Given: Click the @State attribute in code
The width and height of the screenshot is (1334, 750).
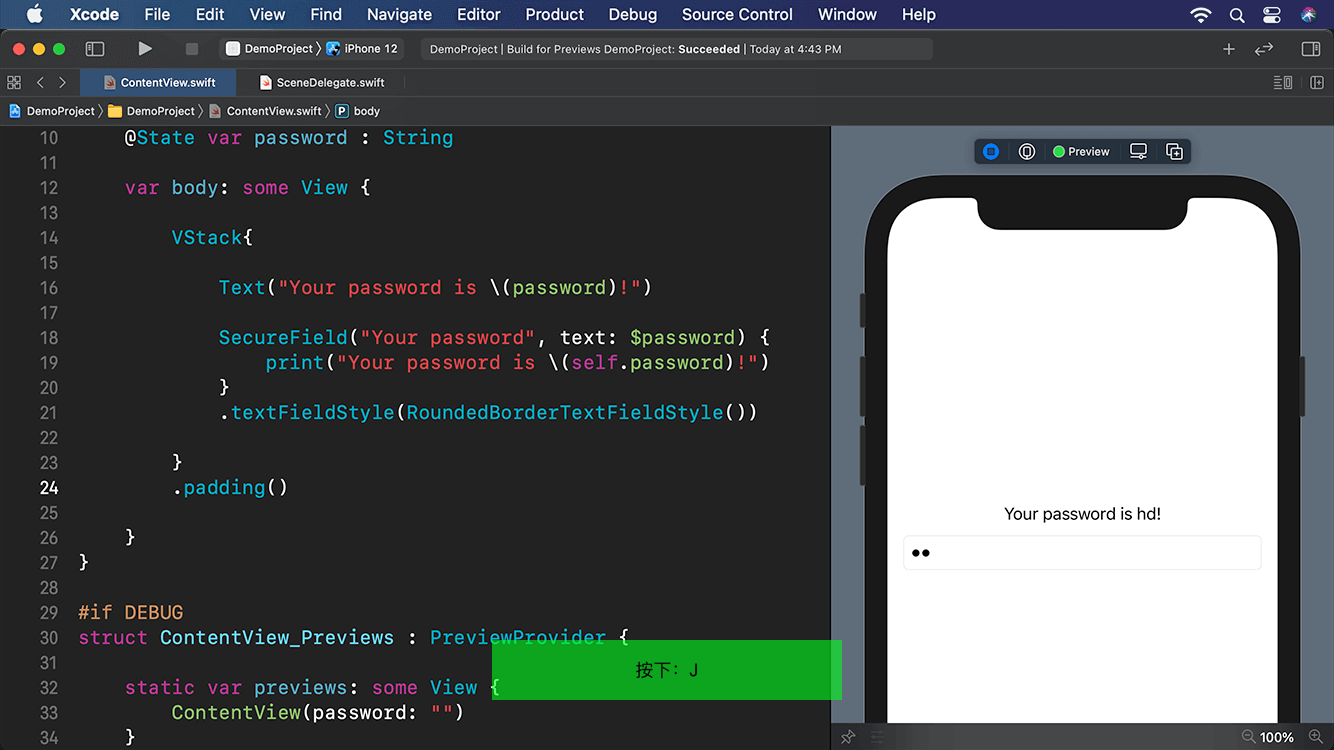Looking at the screenshot, I should pyautogui.click(x=160, y=138).
